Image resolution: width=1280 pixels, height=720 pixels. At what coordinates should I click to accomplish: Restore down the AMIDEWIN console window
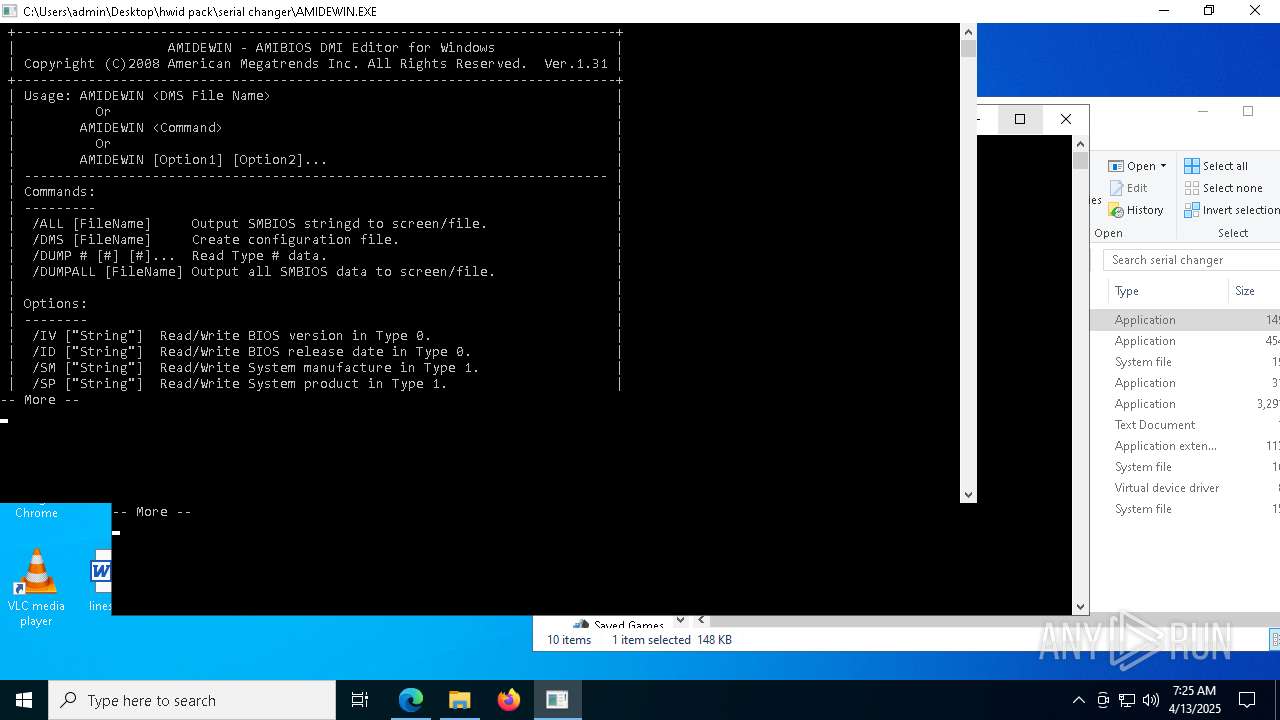coord(1209,11)
